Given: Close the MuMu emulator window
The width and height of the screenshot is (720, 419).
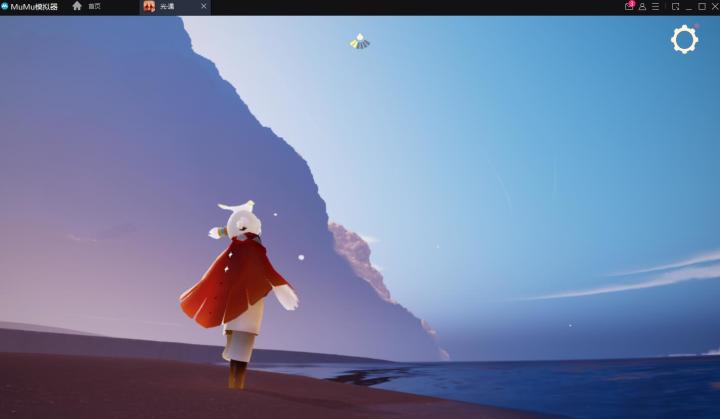Looking at the screenshot, I should pos(715,6).
